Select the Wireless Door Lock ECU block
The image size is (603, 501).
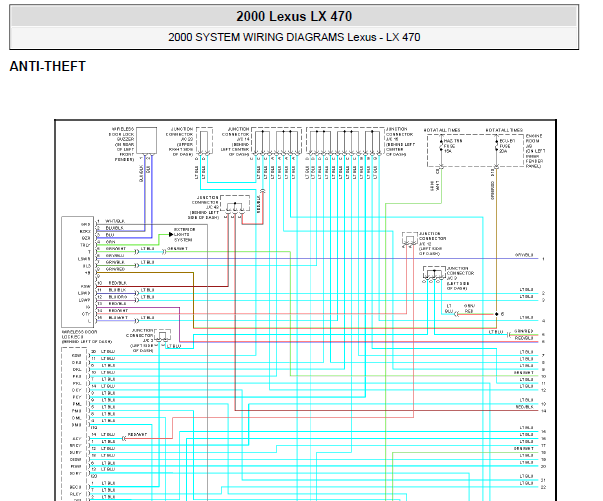pyautogui.click(x=77, y=271)
